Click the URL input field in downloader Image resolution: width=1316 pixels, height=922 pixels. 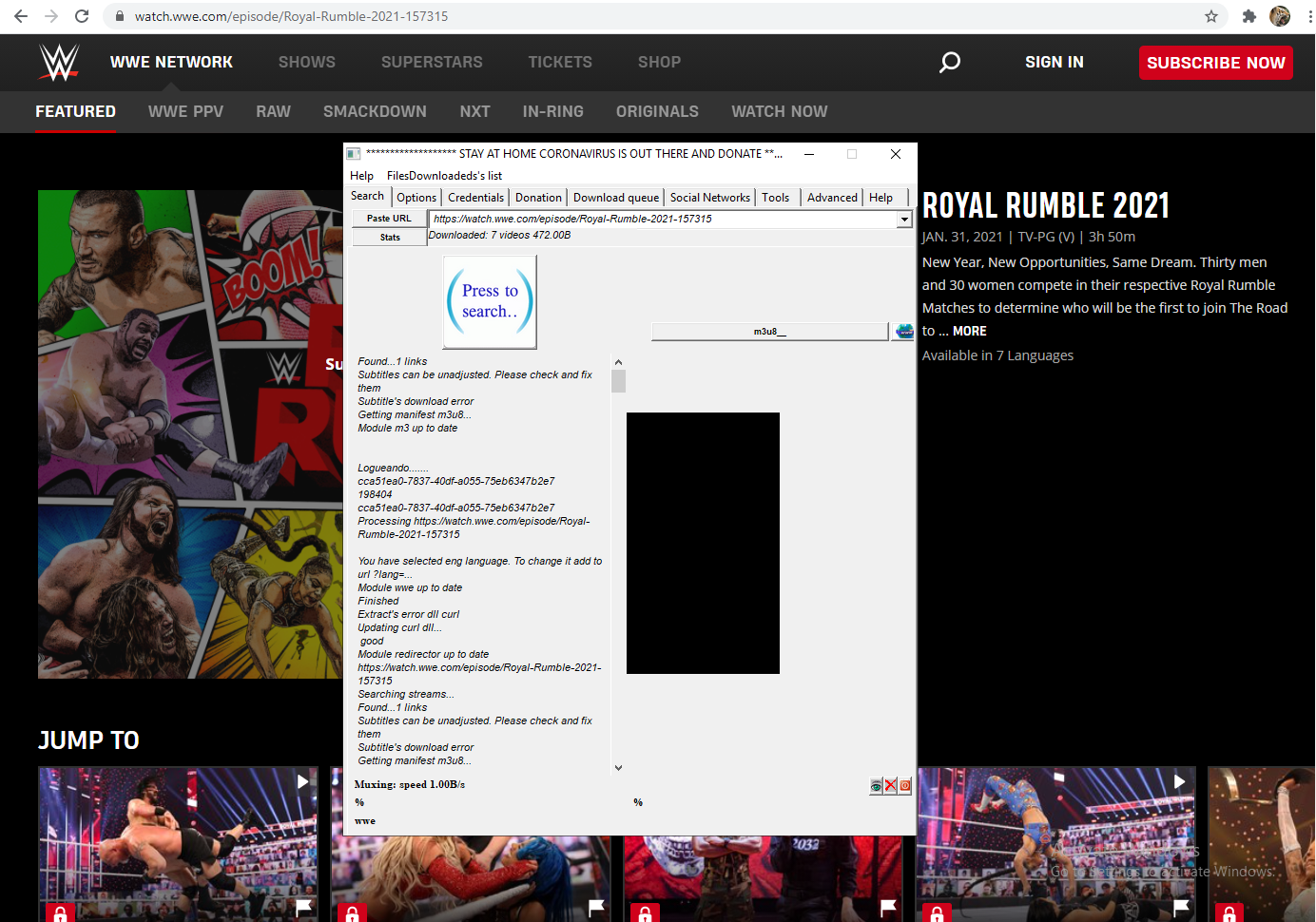[663, 220]
